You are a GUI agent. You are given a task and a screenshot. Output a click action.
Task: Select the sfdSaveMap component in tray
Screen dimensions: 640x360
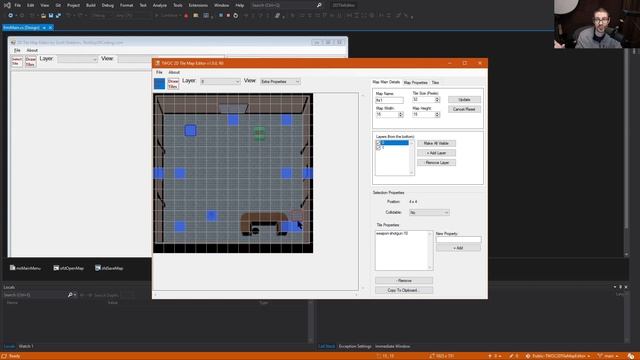point(109,268)
